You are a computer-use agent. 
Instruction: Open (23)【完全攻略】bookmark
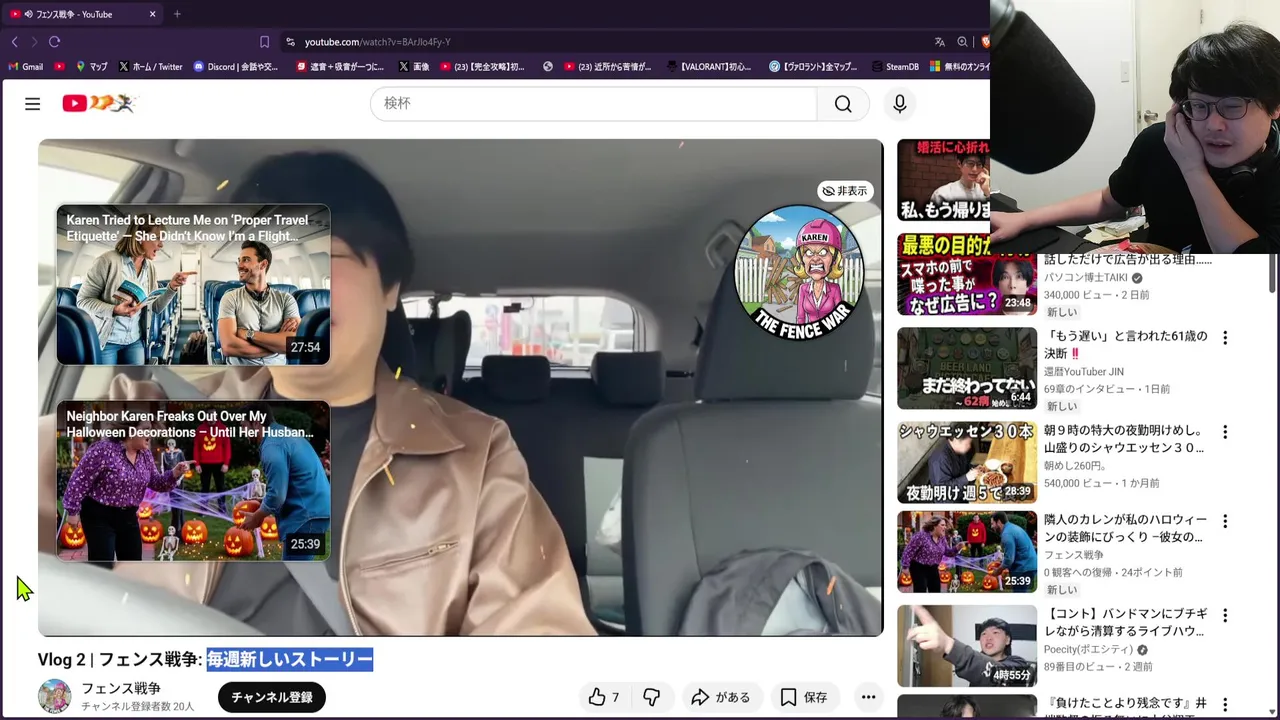tap(482, 67)
